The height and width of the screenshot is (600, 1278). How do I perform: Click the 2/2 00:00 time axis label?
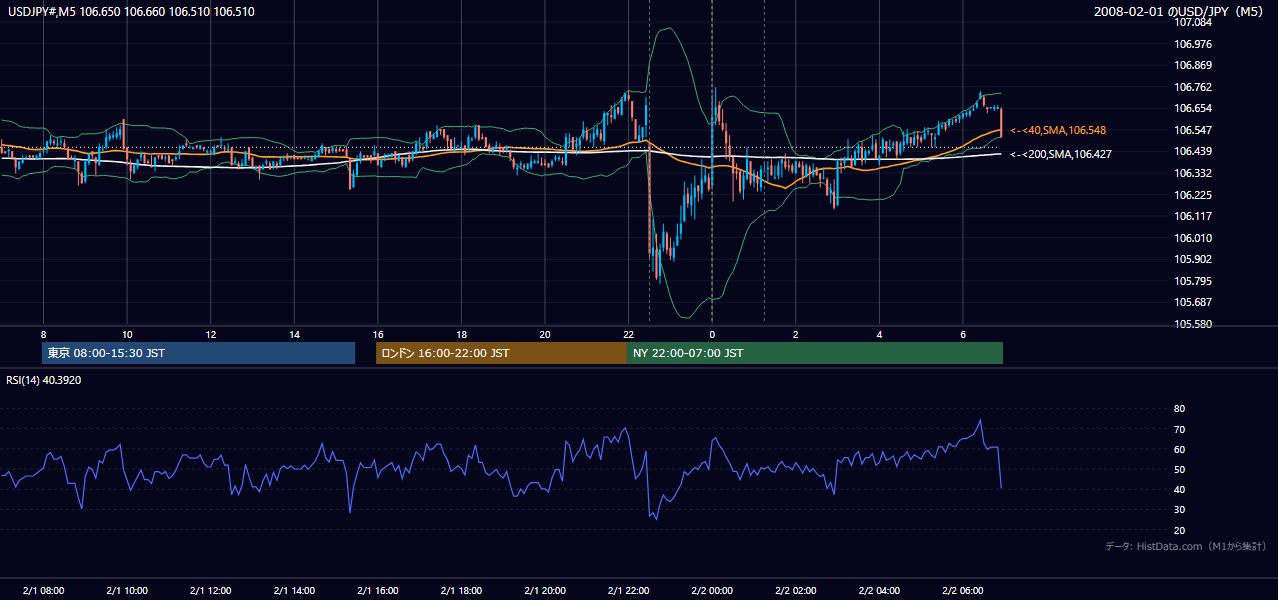(712, 590)
